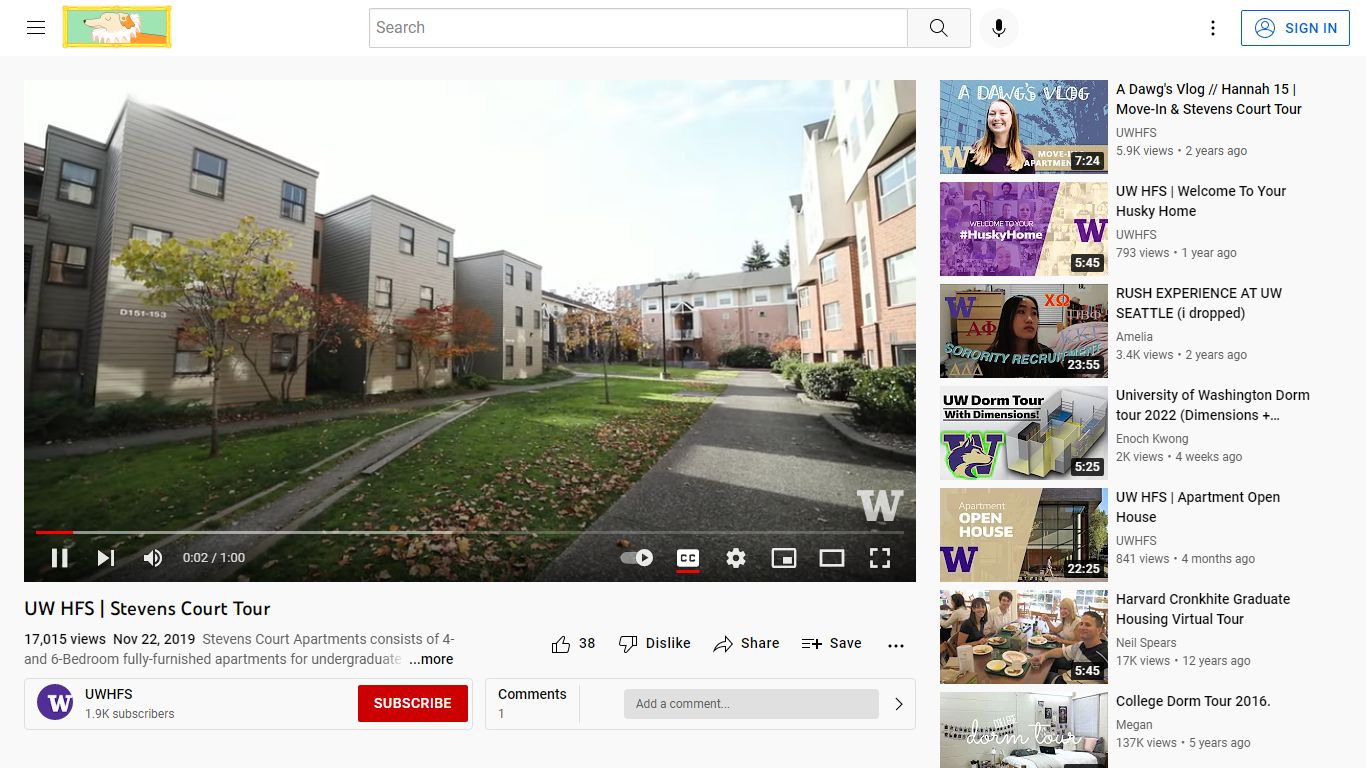Click title 'University of Washington Dorm tour 2022'
Screen dimensions: 1366x768
[1213, 405]
